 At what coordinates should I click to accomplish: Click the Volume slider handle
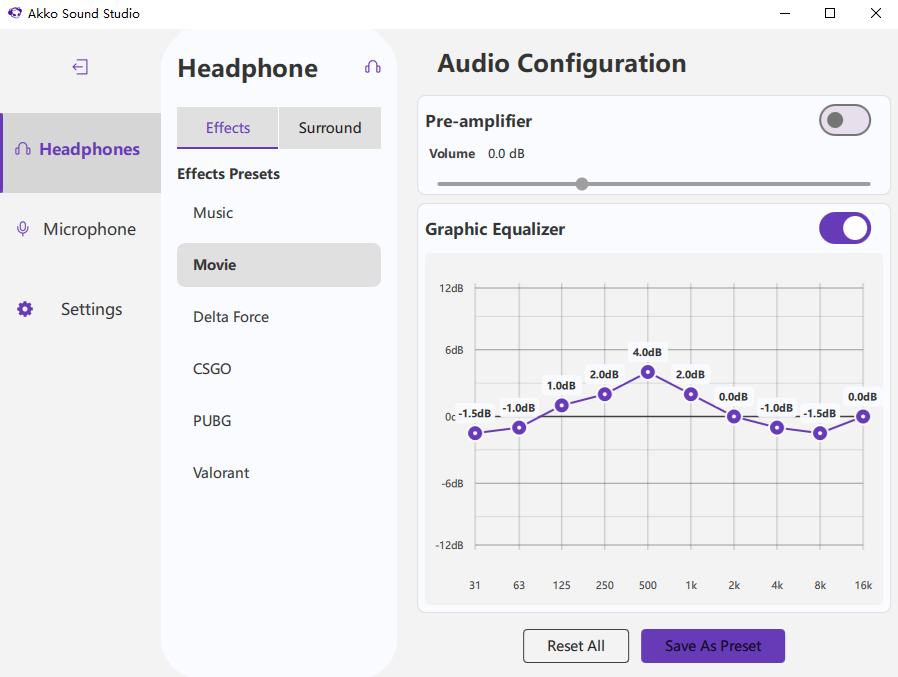click(x=582, y=184)
